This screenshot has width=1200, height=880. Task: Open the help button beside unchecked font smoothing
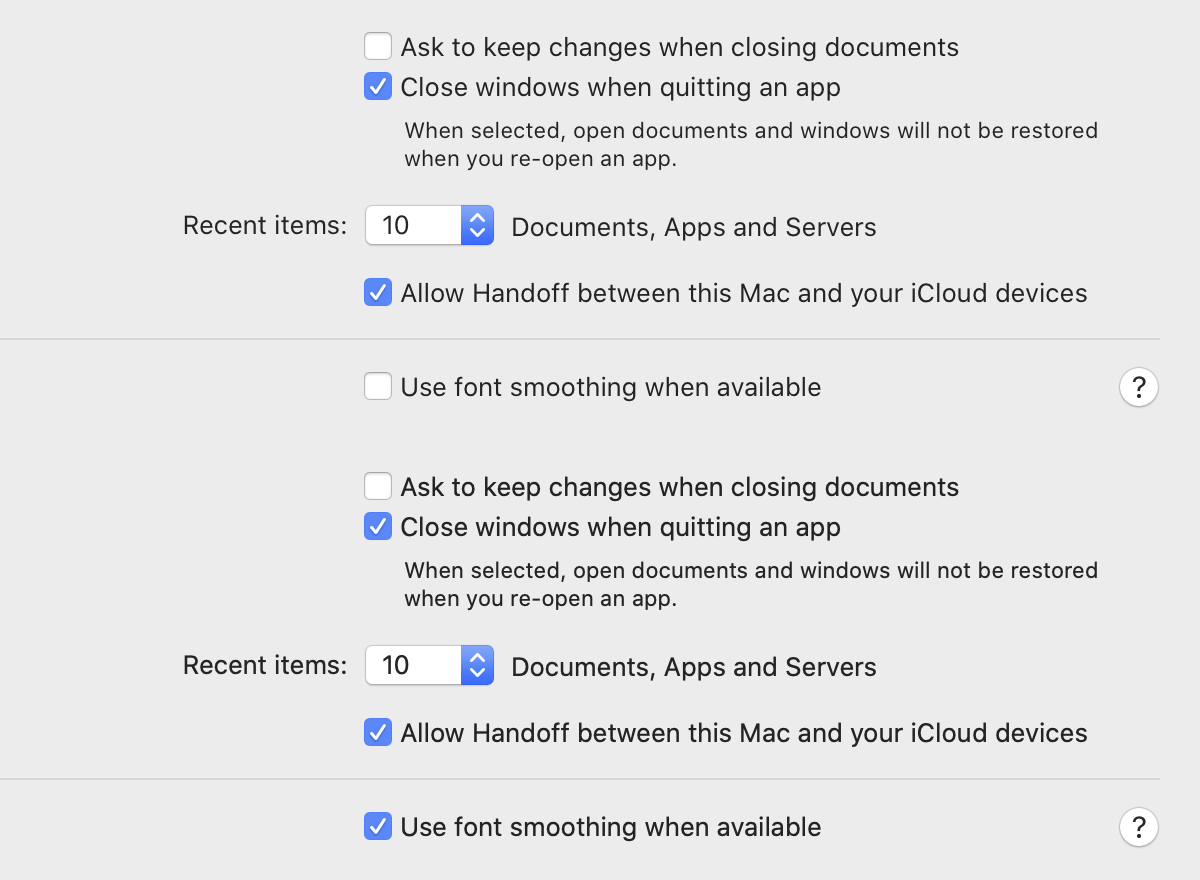coord(1138,387)
